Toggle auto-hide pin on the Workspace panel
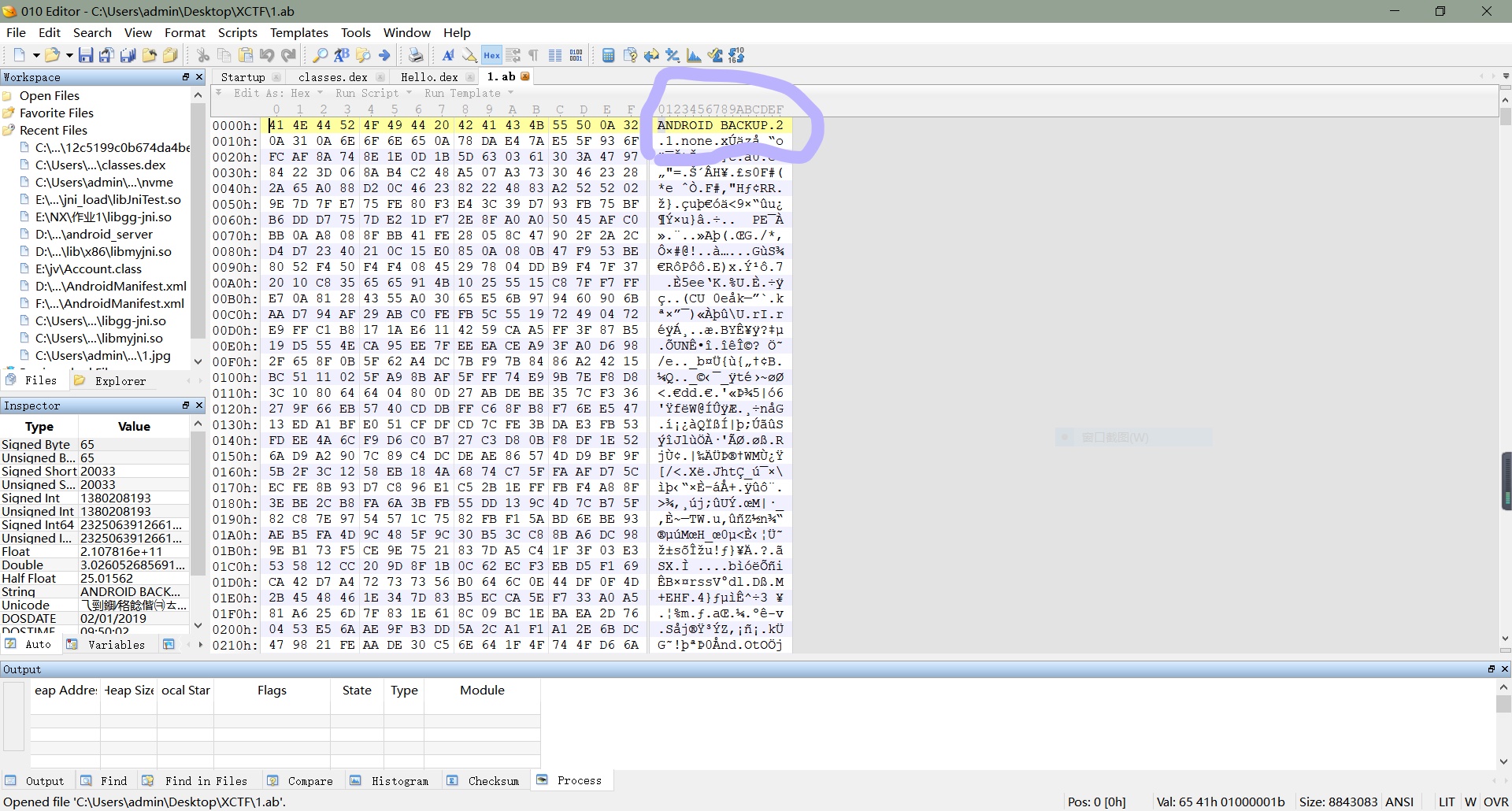This screenshot has width=1512, height=811. 186,77
